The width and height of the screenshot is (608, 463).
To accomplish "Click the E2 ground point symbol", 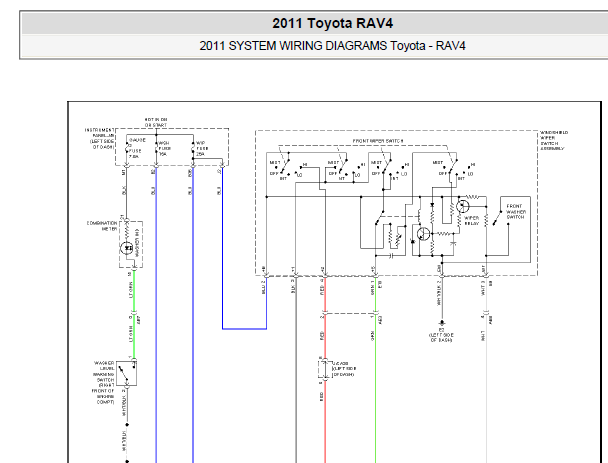I will [x=442, y=323].
